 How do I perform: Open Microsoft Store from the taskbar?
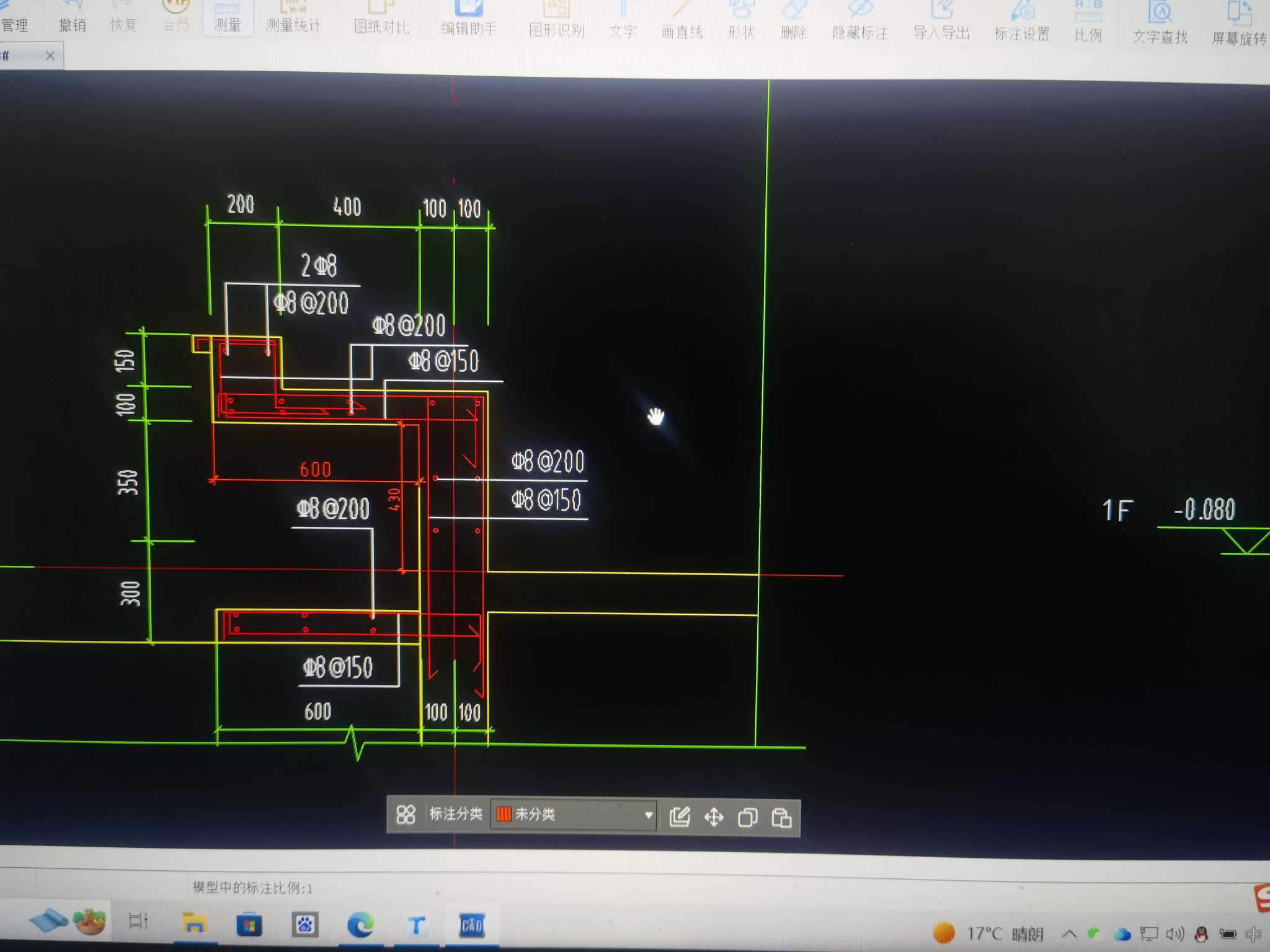pyautogui.click(x=249, y=925)
